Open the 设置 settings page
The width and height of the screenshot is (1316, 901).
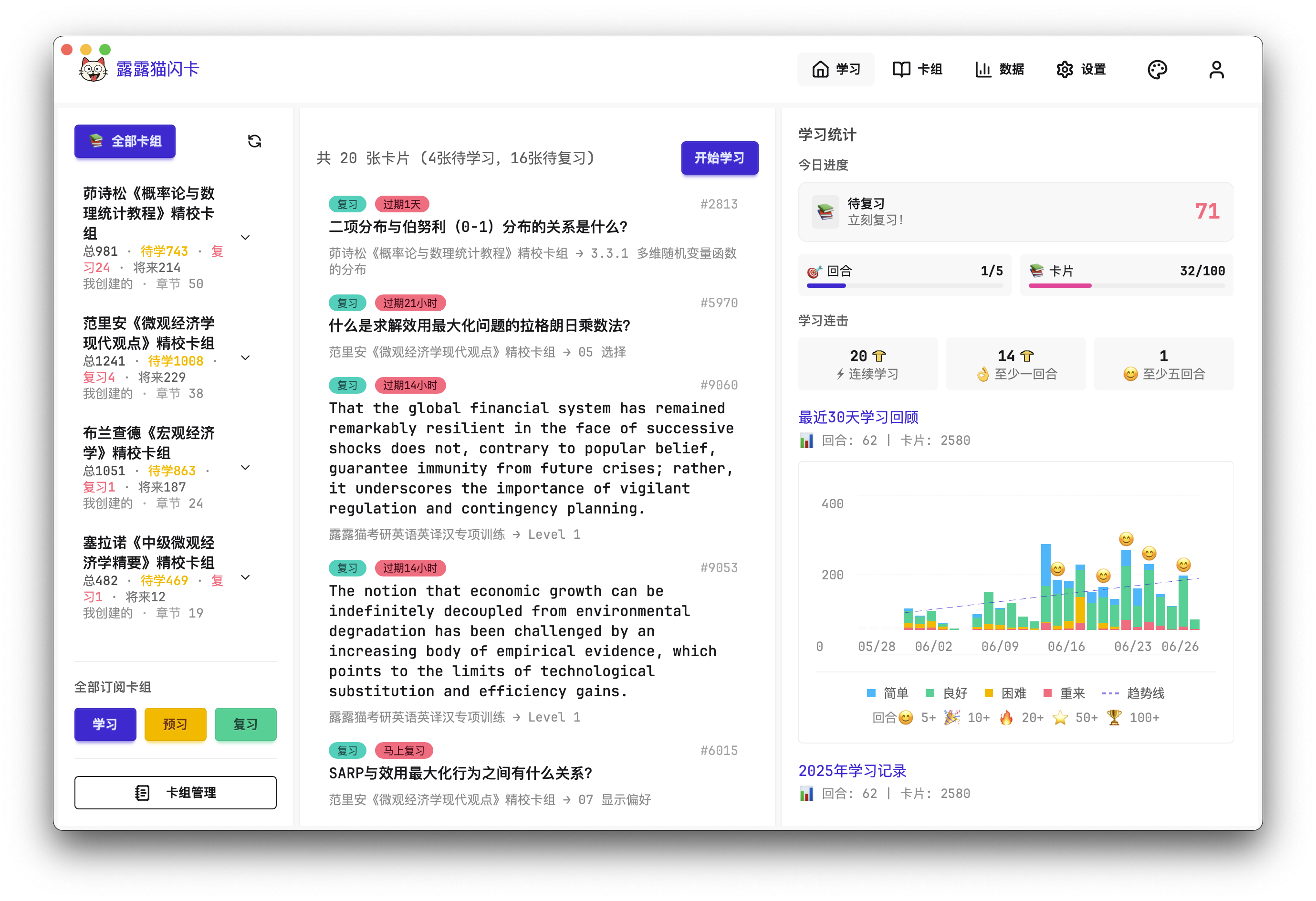(x=1080, y=69)
